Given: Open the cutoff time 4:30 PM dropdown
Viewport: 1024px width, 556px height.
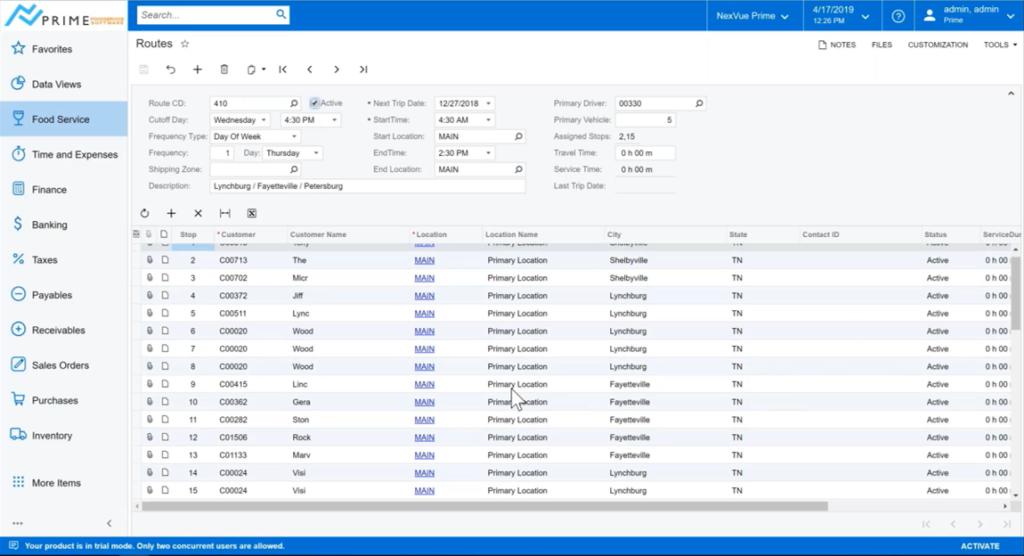Looking at the screenshot, I should [x=334, y=120].
